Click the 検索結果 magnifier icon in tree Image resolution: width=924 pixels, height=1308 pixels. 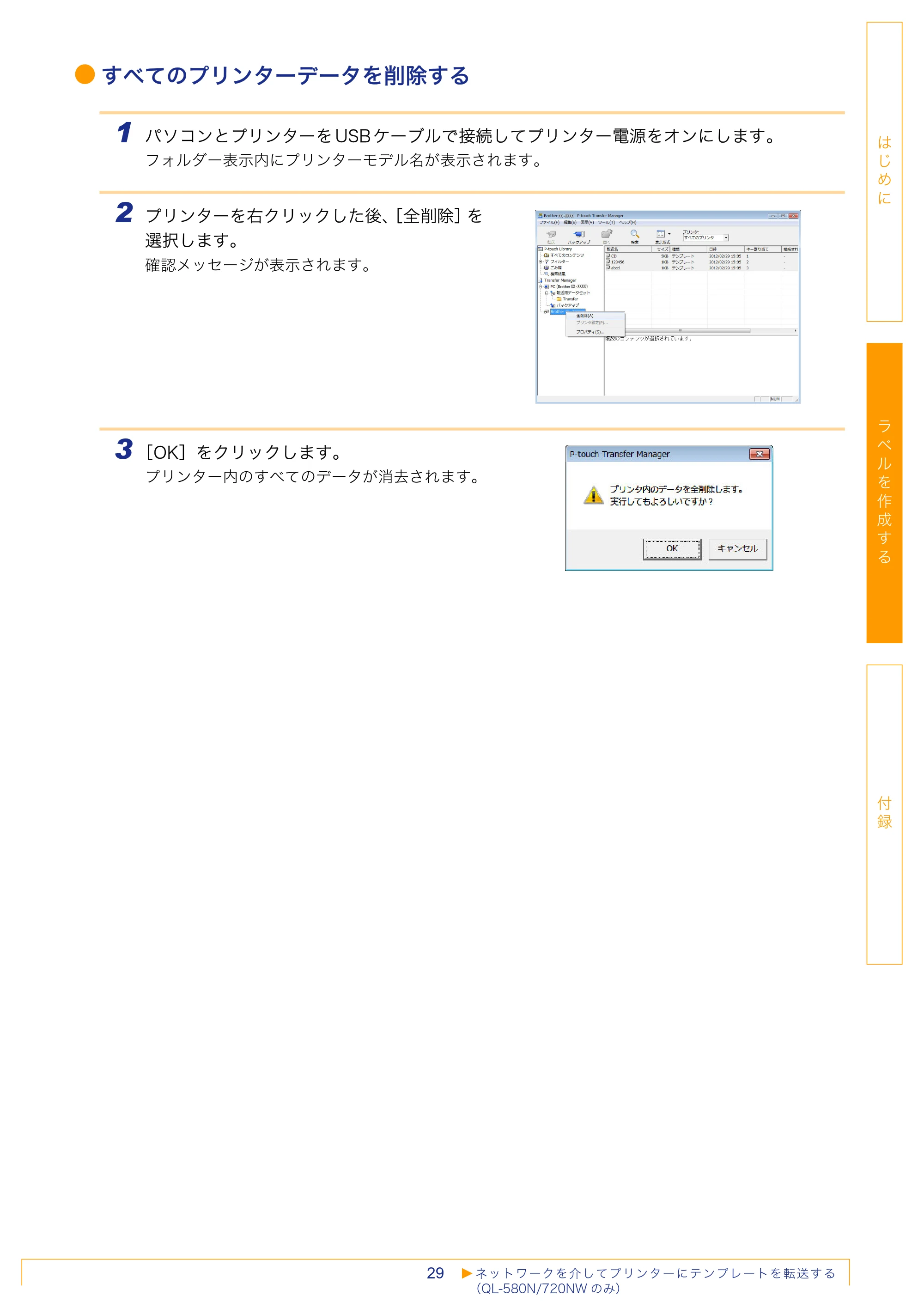[x=546, y=274]
